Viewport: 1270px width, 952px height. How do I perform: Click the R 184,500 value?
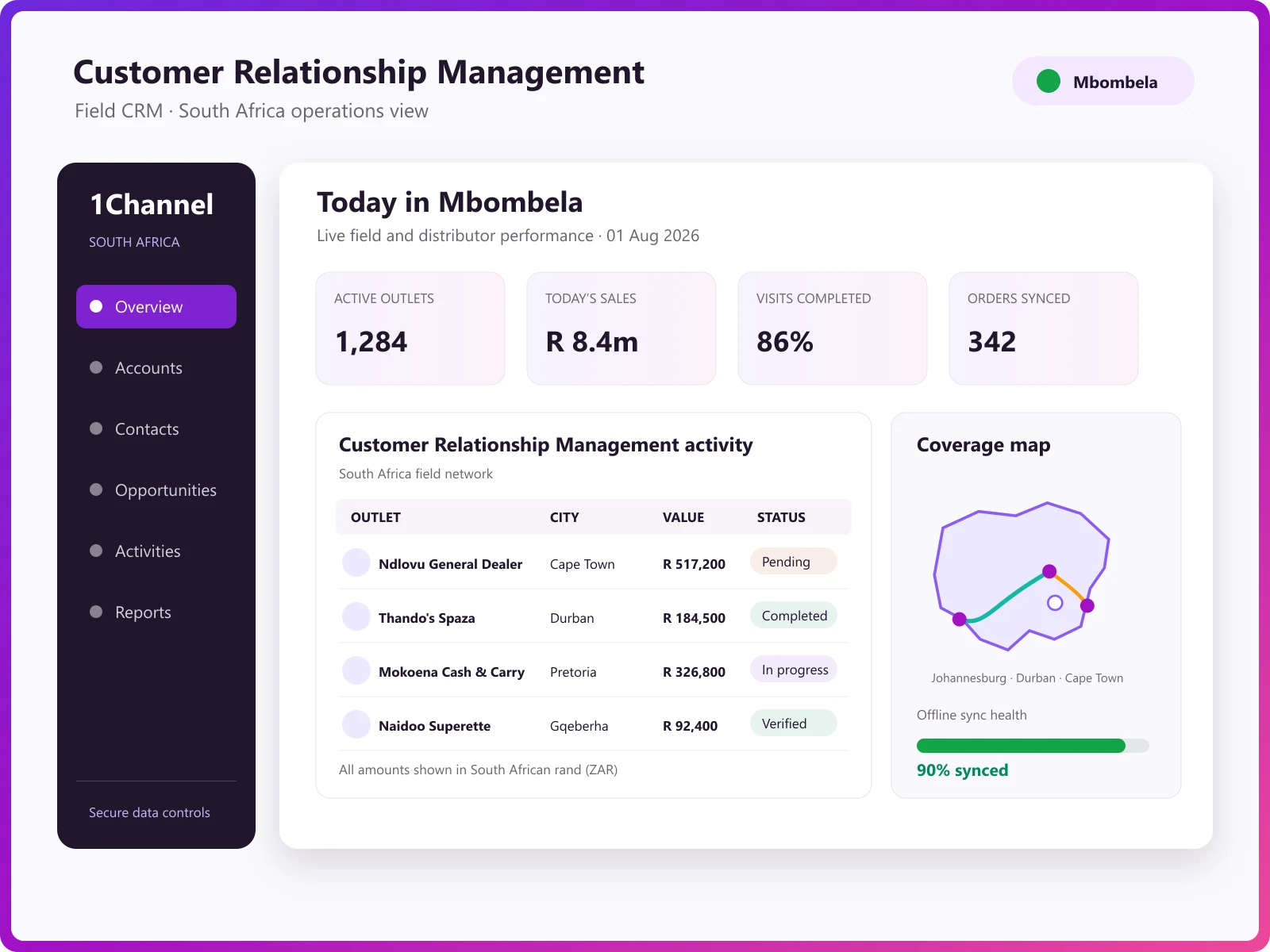pyautogui.click(x=694, y=618)
